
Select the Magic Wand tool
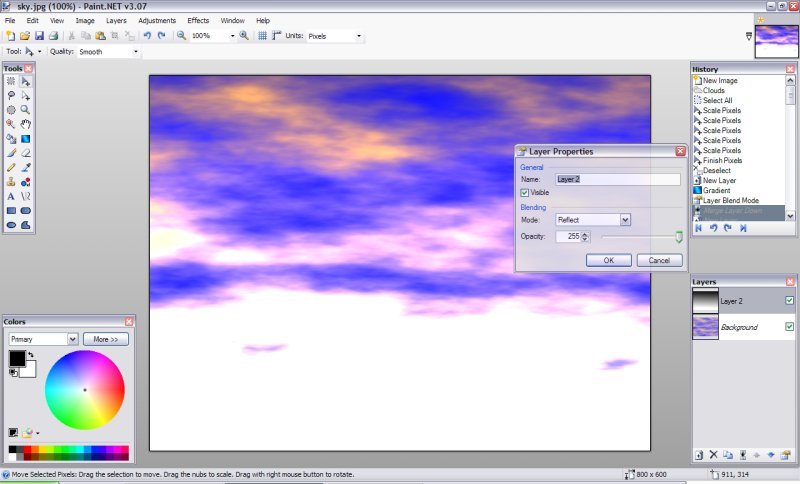(11, 124)
